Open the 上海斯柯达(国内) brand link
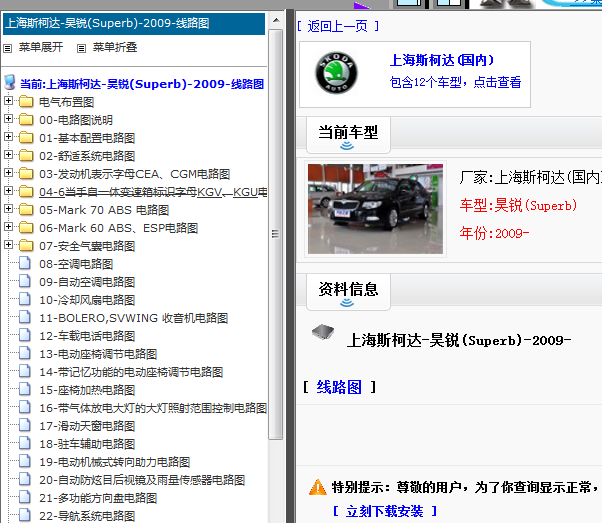The image size is (602, 523). [x=442, y=60]
